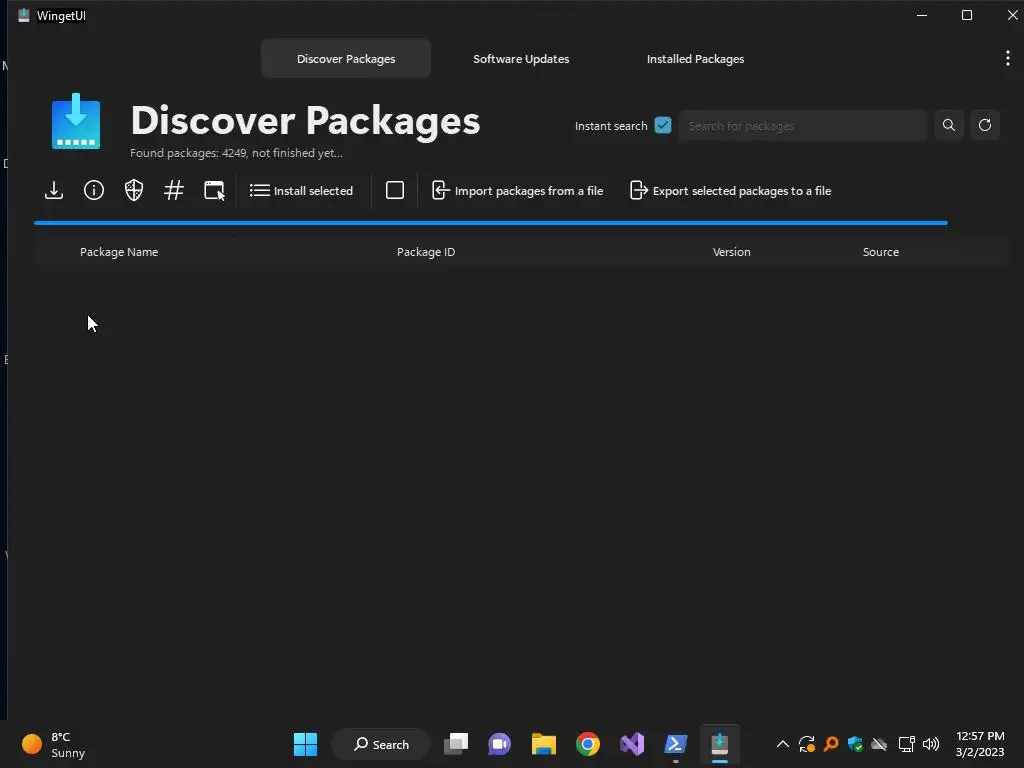Click the install as administrator shield icon
Image resolution: width=1024 pixels, height=768 pixels.
[x=134, y=191]
